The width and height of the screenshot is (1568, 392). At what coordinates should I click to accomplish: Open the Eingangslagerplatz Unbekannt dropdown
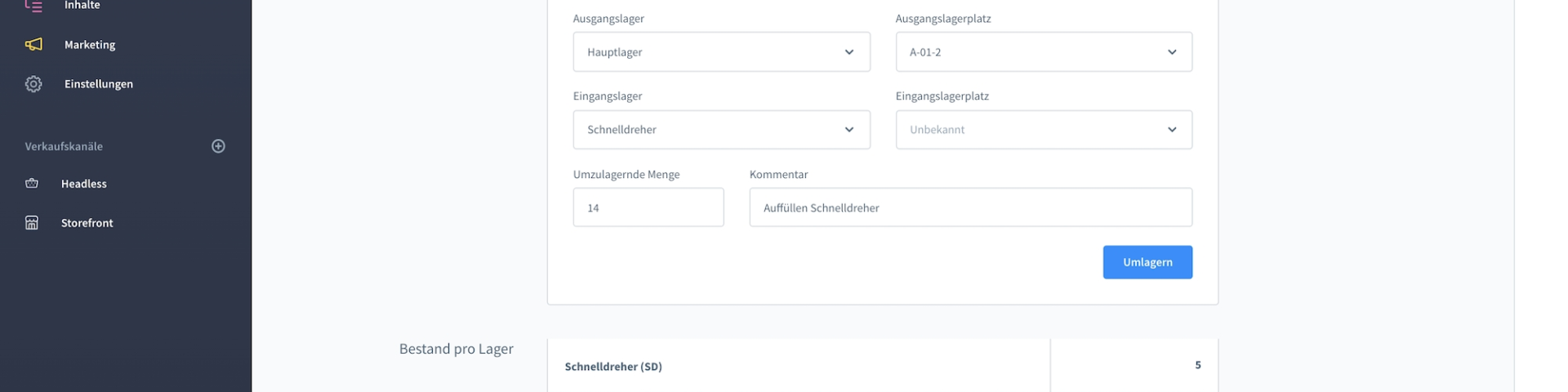coord(1043,130)
